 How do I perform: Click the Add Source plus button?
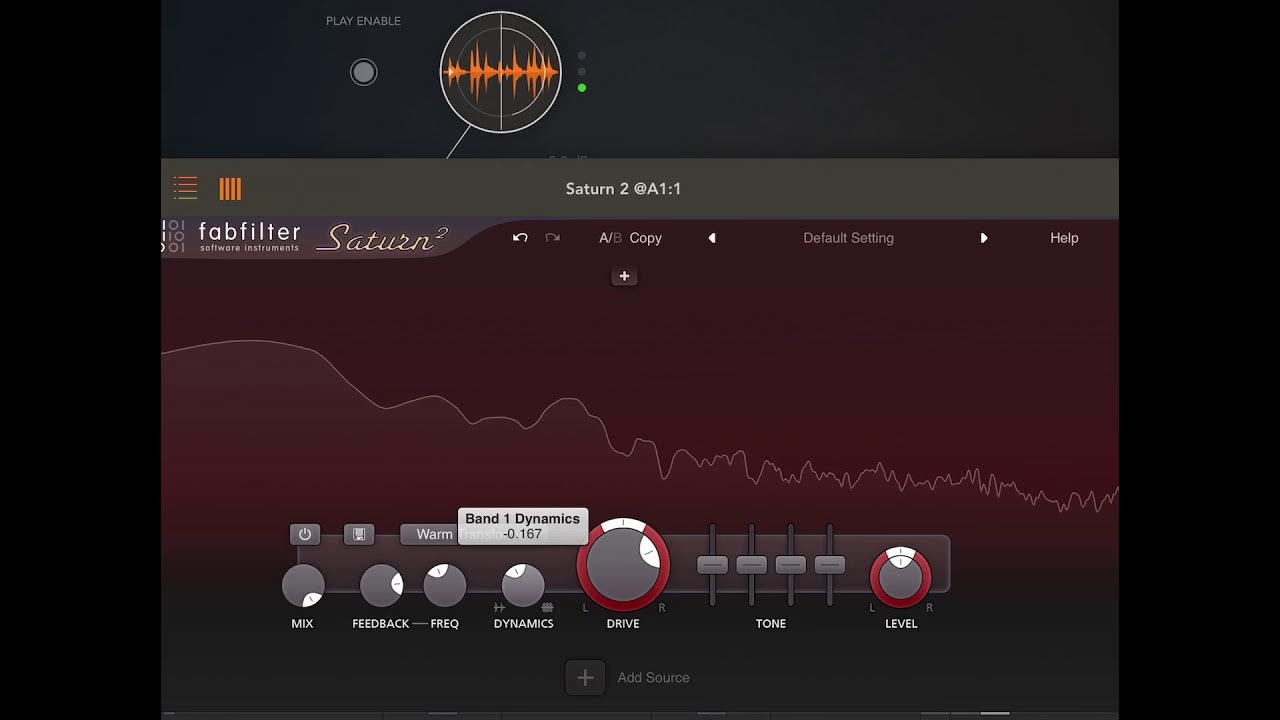pos(586,677)
